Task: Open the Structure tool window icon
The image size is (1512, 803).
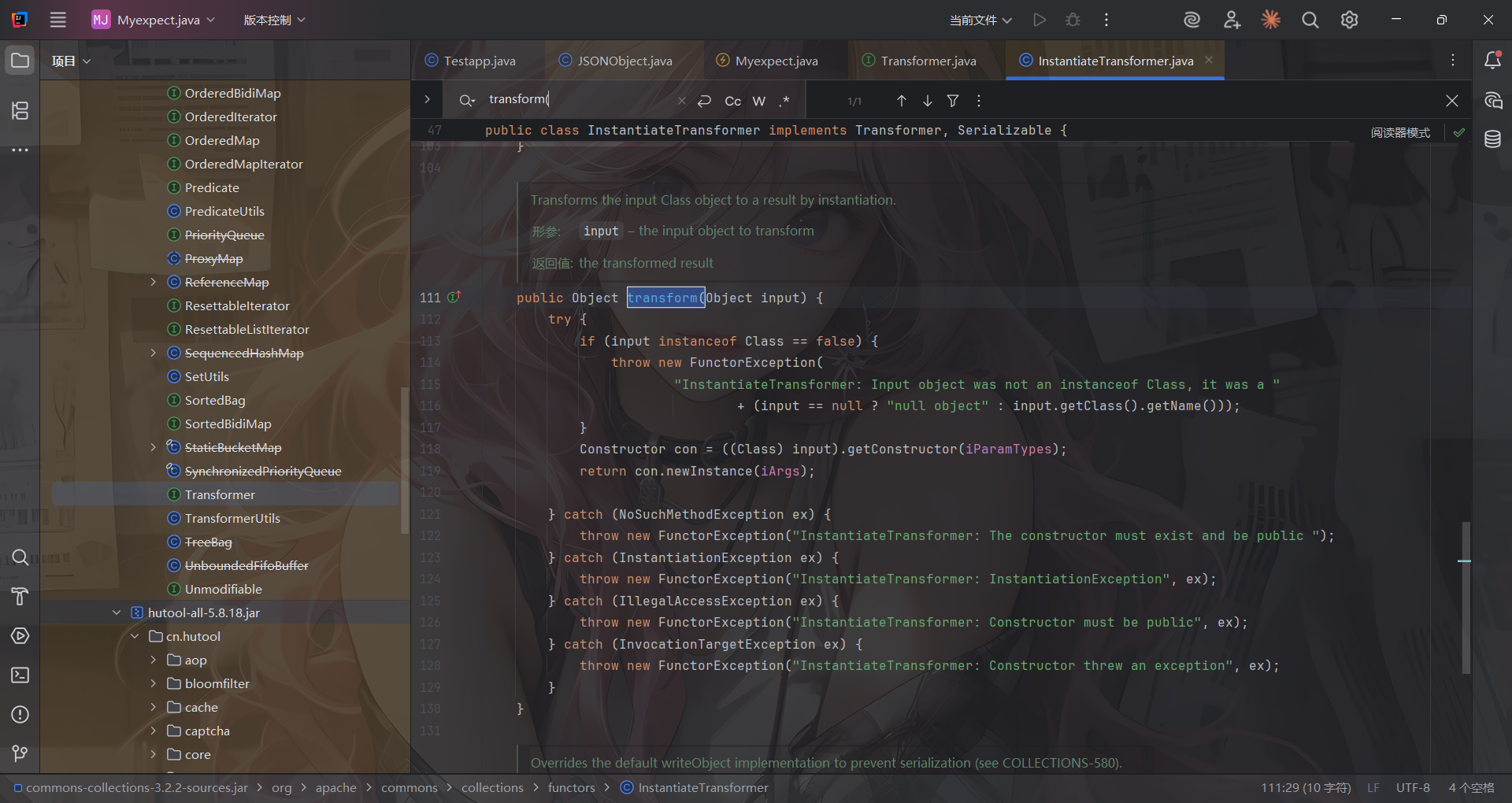Action: (x=20, y=111)
